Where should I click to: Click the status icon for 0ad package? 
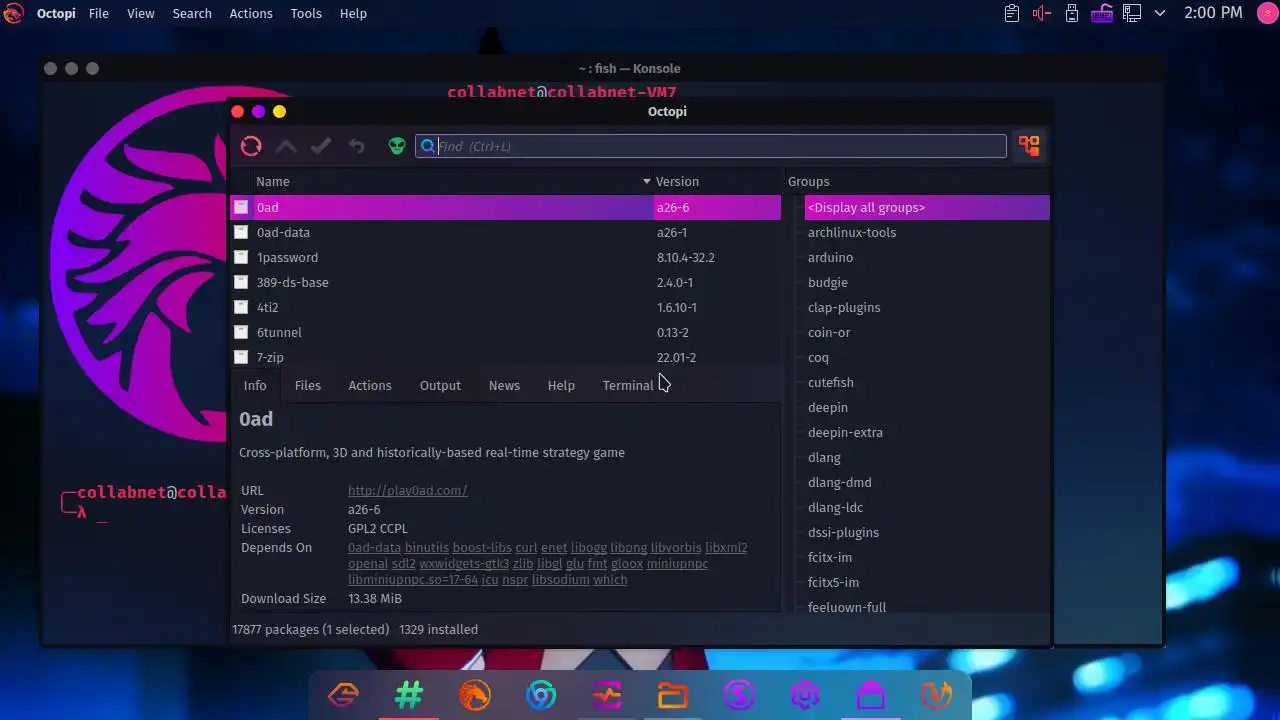tap(241, 207)
